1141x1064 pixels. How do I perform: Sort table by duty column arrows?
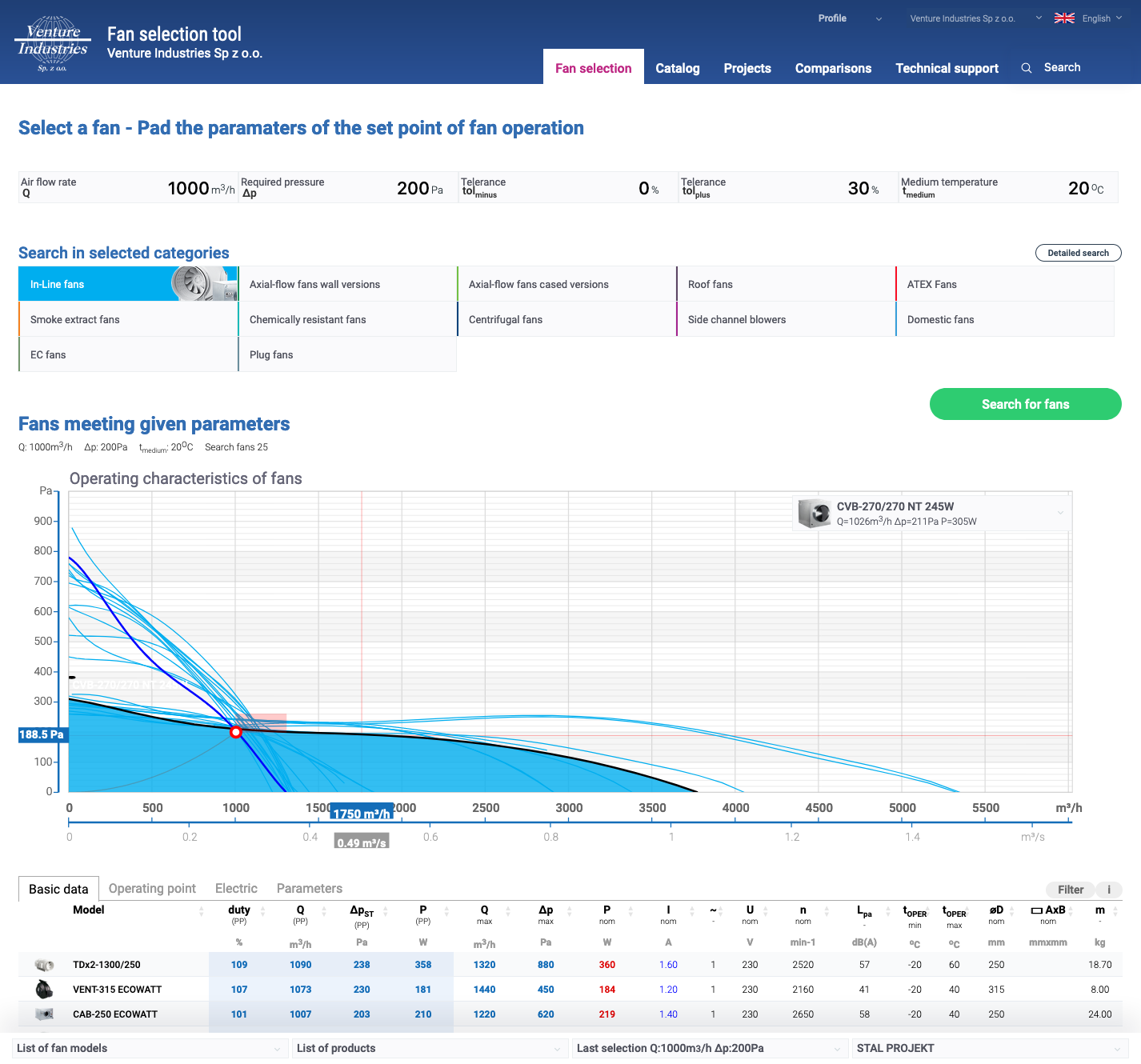(262, 911)
